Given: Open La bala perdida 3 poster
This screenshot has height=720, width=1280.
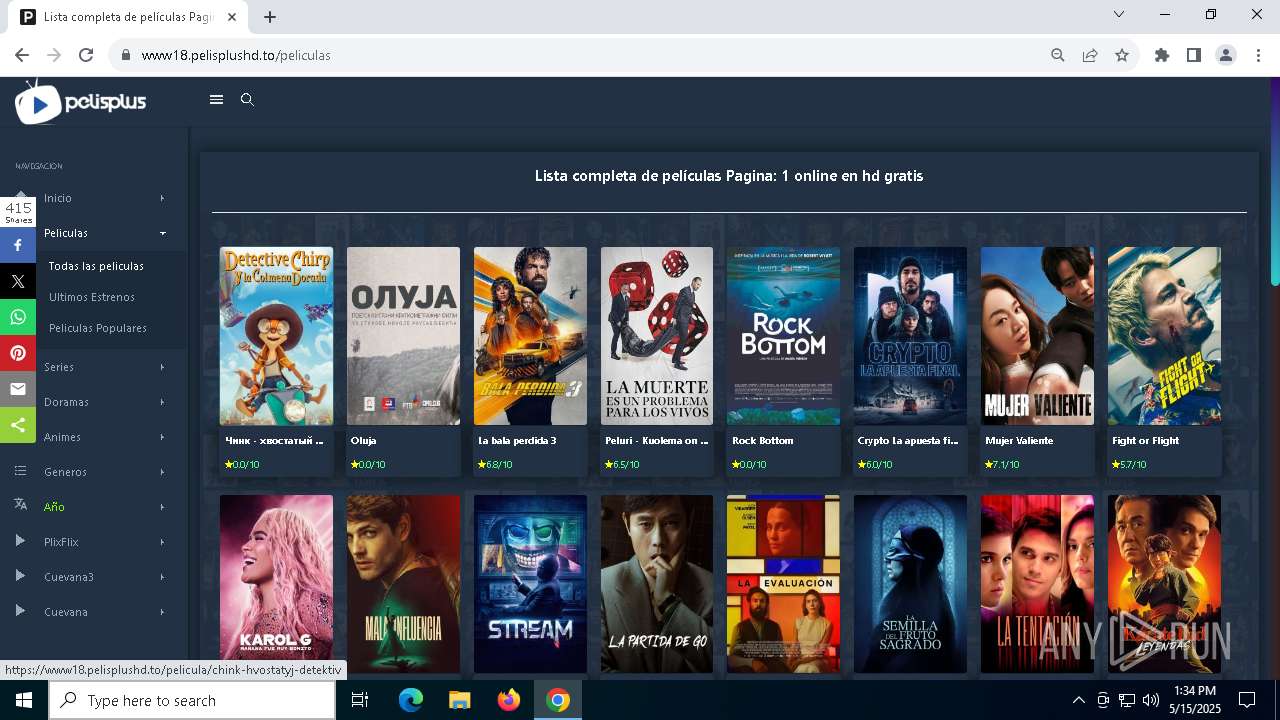Looking at the screenshot, I should [530, 336].
